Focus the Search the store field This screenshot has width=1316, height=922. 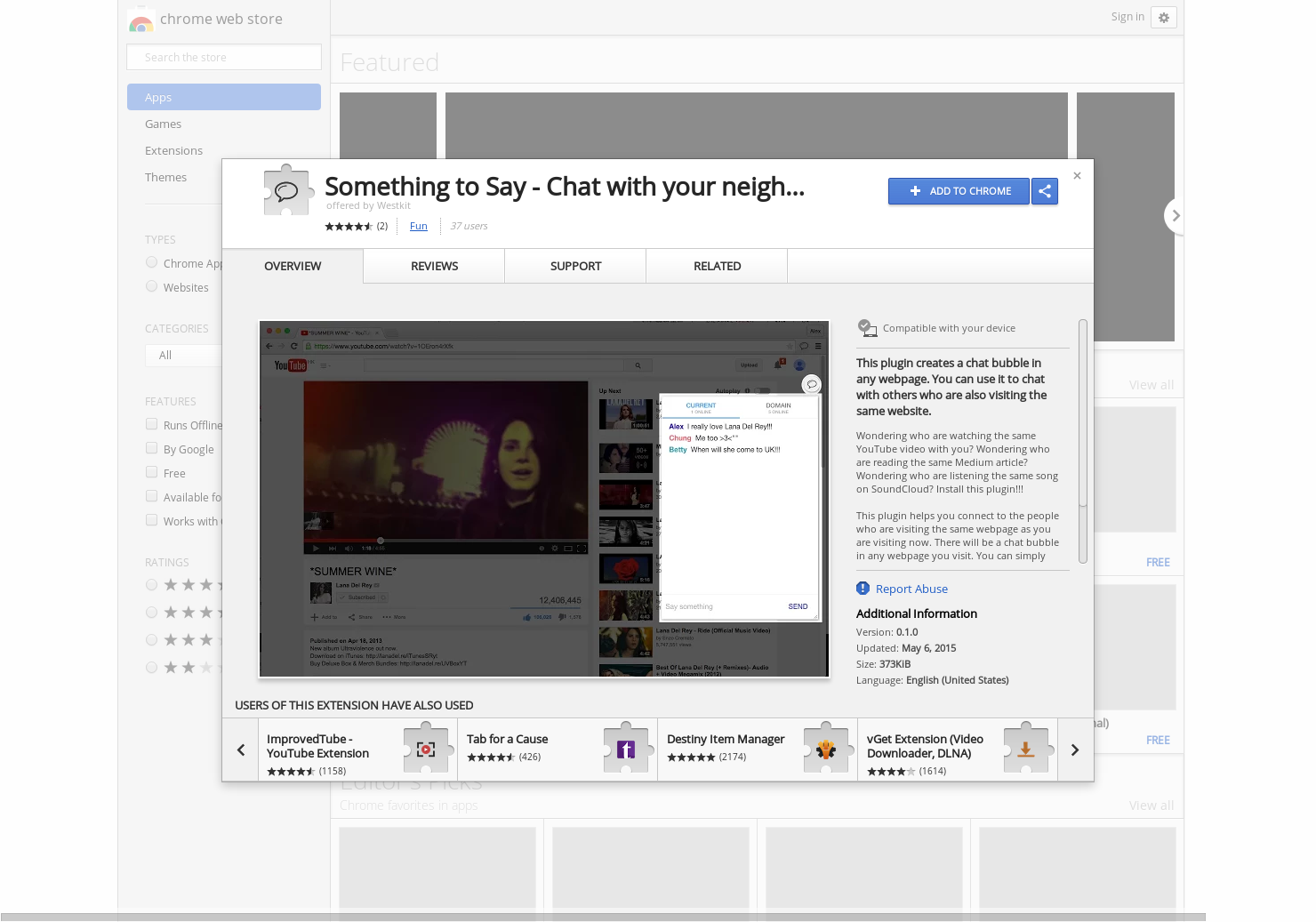224,57
